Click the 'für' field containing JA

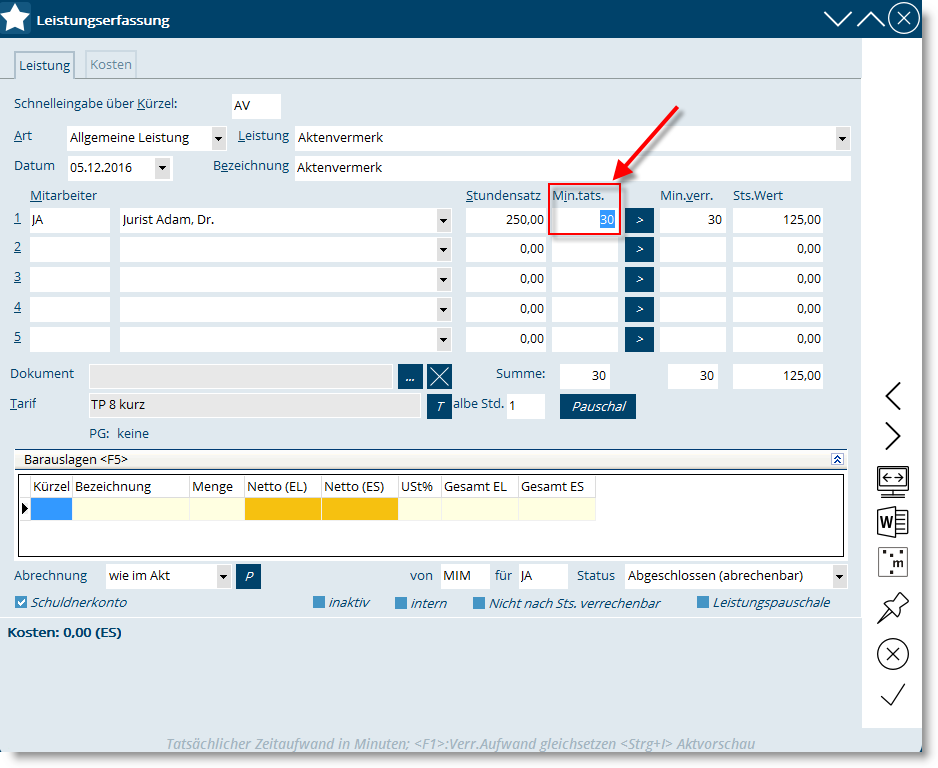tap(543, 576)
